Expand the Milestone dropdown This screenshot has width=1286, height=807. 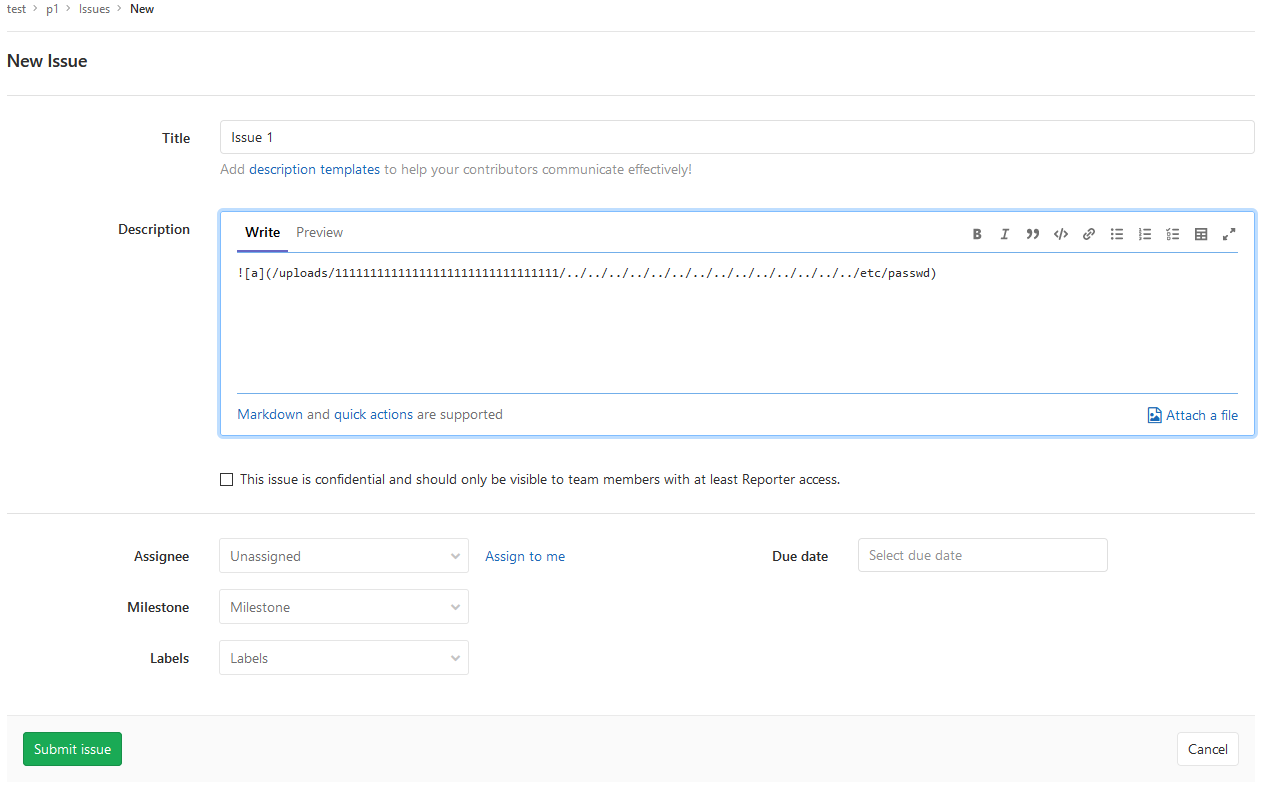(x=343, y=607)
